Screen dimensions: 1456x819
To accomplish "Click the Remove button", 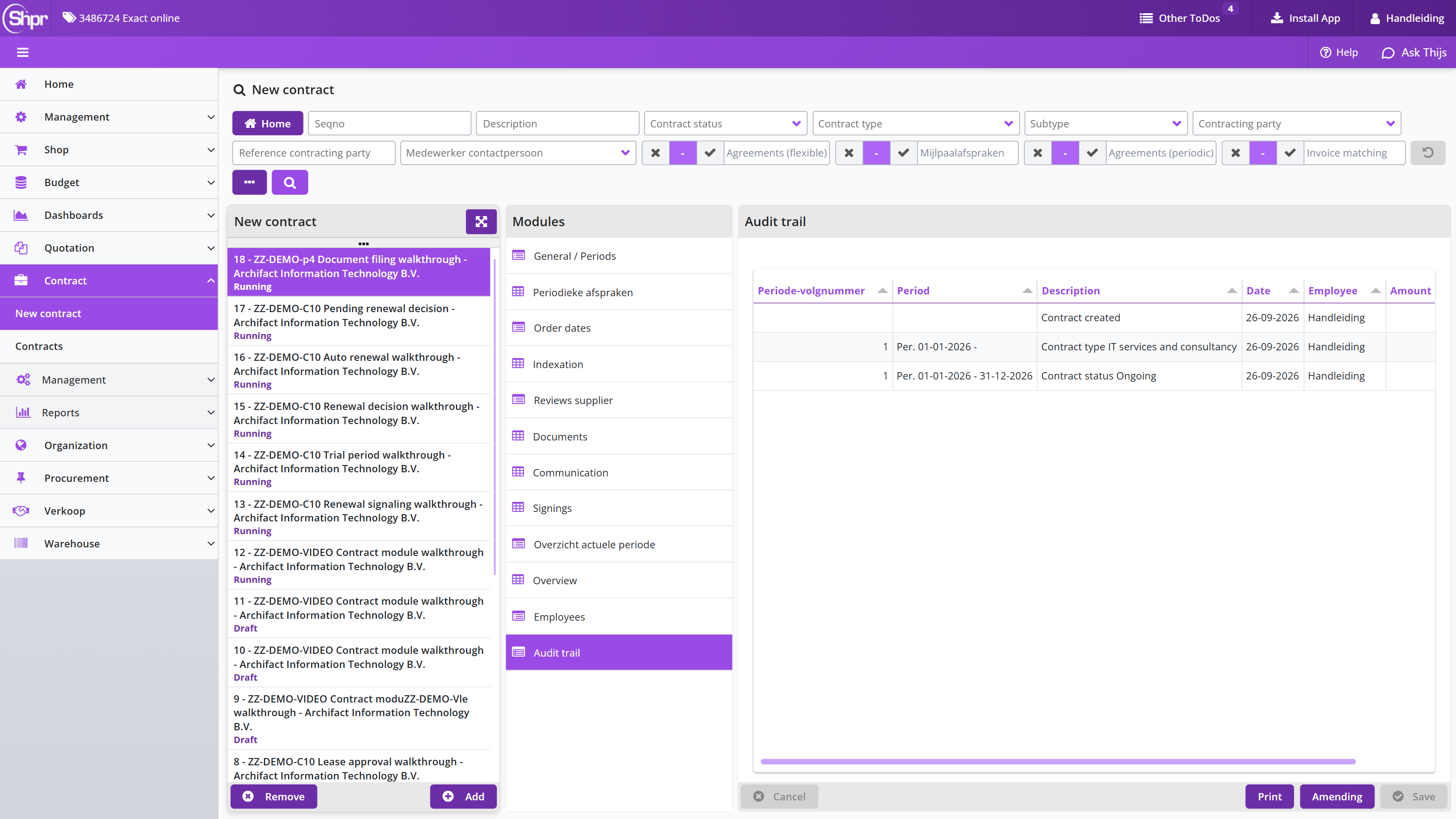I will (x=273, y=796).
